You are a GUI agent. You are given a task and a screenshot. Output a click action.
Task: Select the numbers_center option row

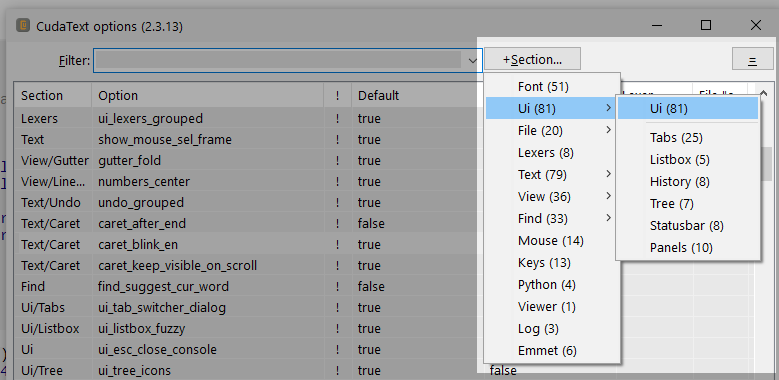click(248, 181)
